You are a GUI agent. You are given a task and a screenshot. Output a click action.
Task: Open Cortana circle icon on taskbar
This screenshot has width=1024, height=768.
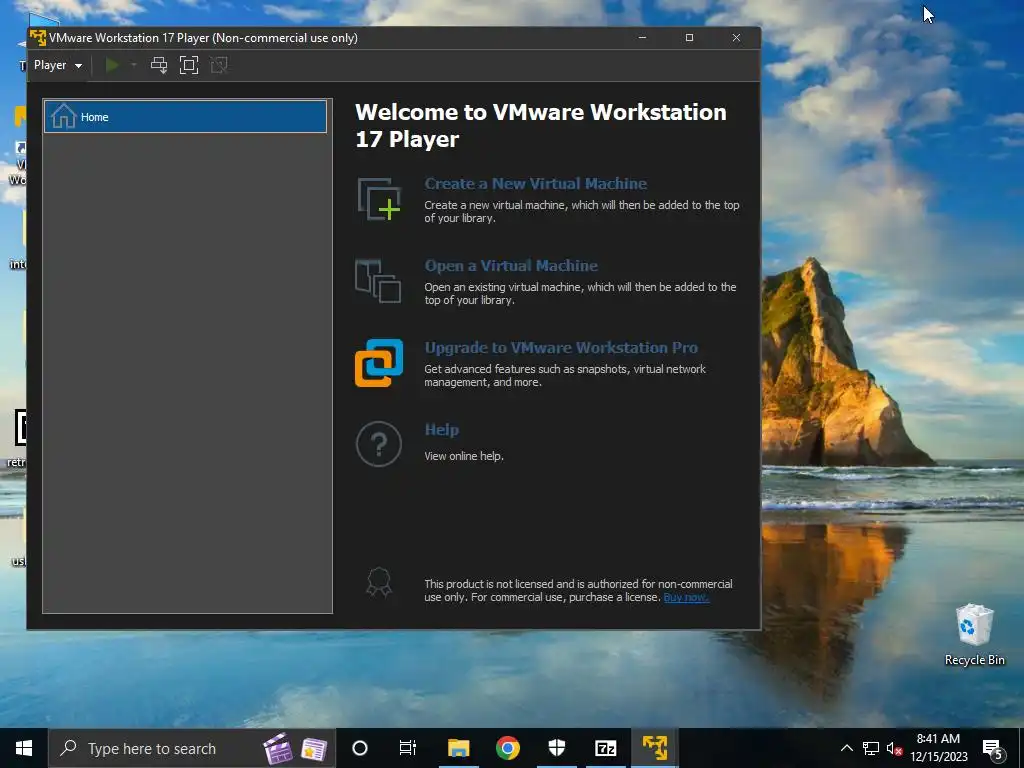point(360,748)
